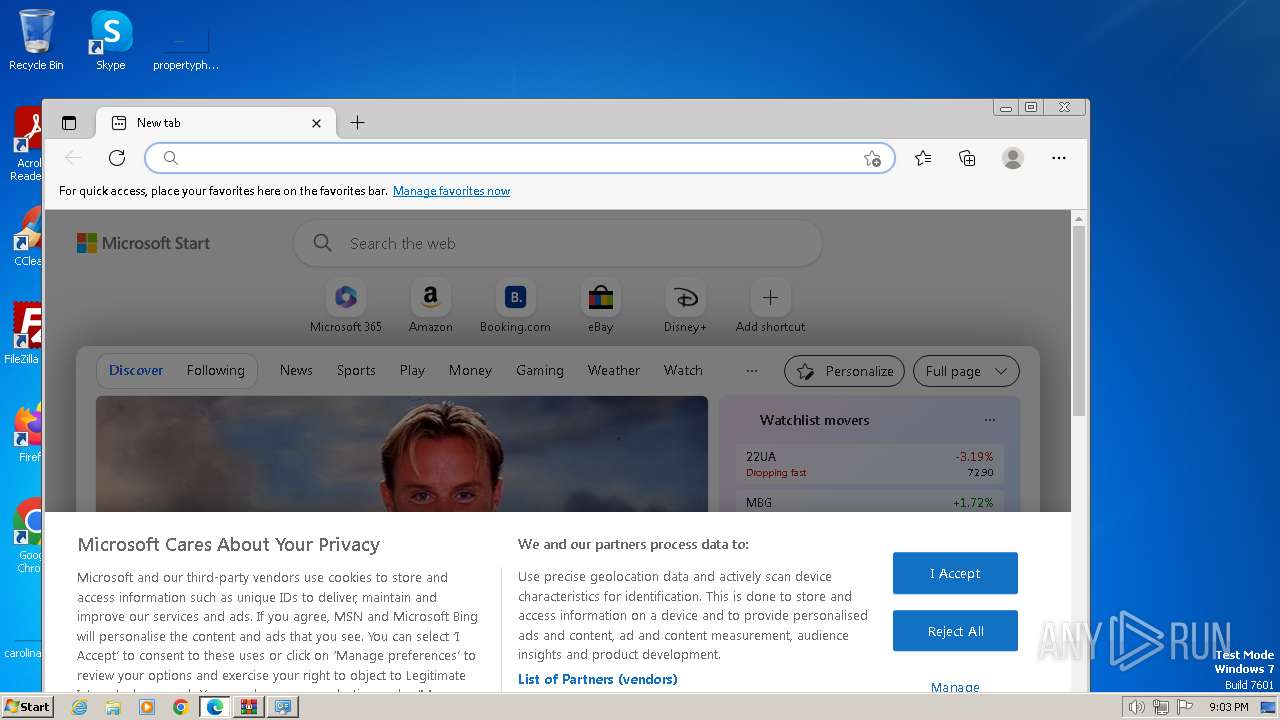
Task: Click the back navigation arrow
Action: coord(73,158)
